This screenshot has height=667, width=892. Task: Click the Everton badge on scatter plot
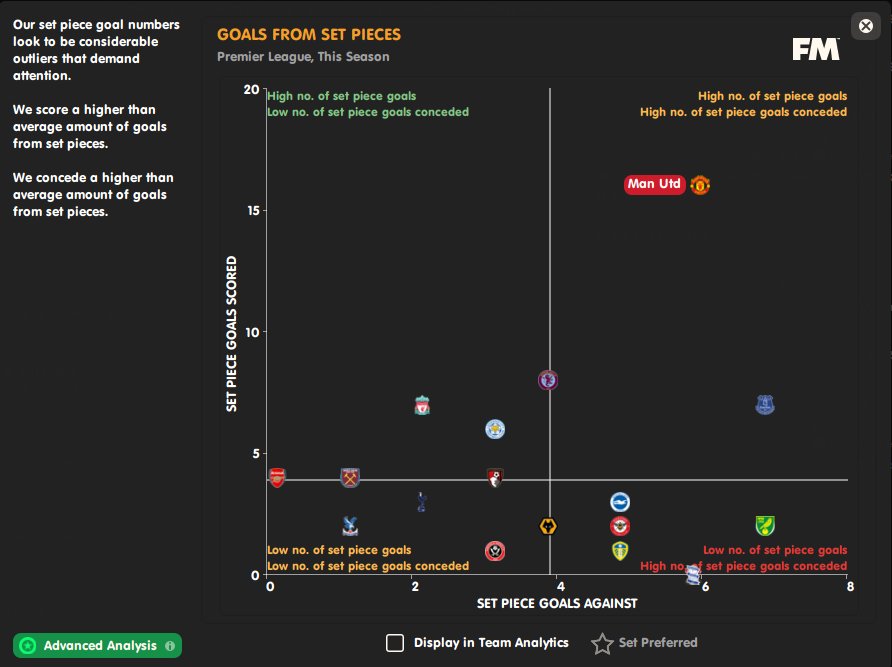pyautogui.click(x=765, y=405)
